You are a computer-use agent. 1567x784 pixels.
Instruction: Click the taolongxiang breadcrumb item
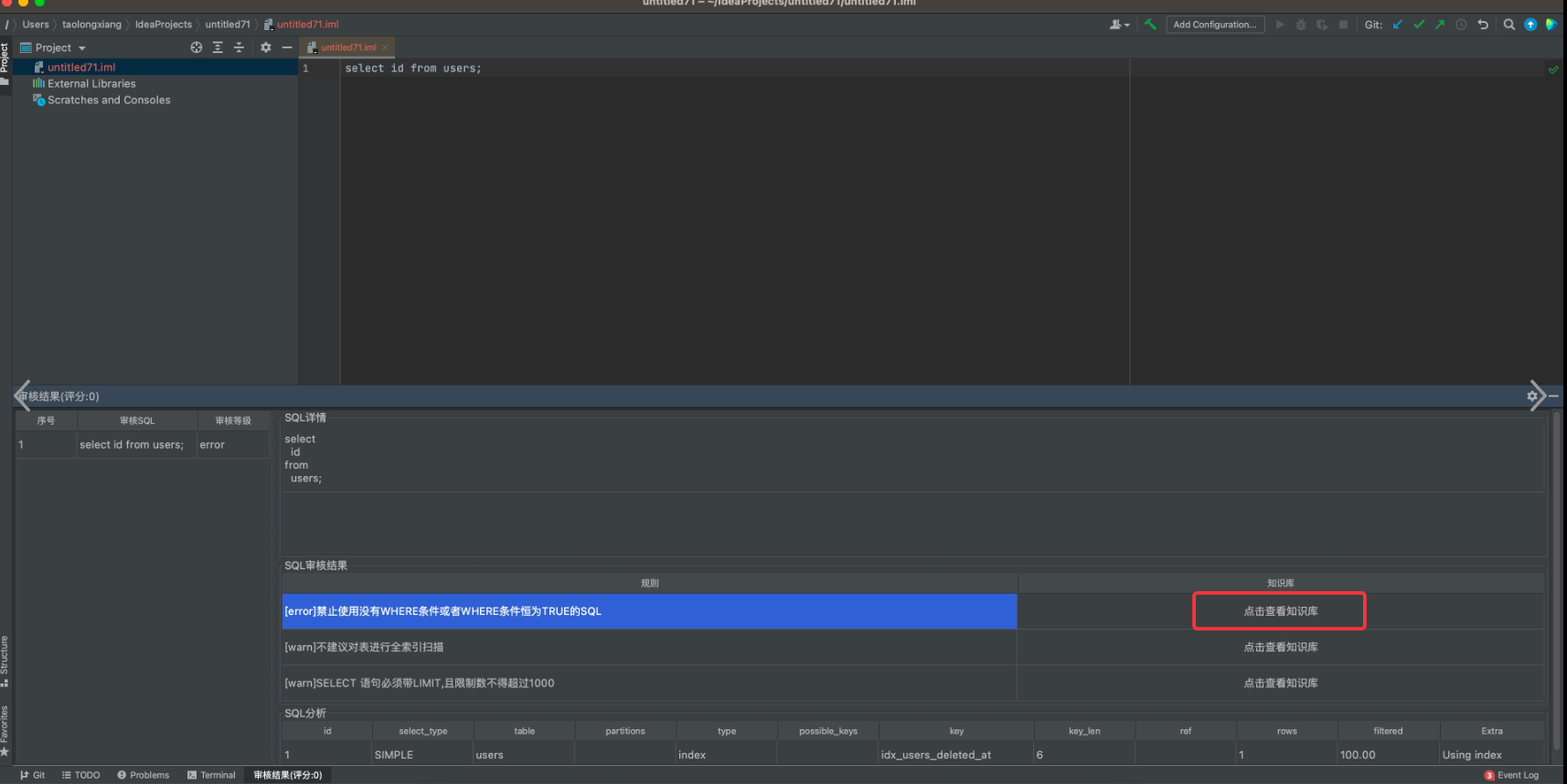click(x=91, y=25)
